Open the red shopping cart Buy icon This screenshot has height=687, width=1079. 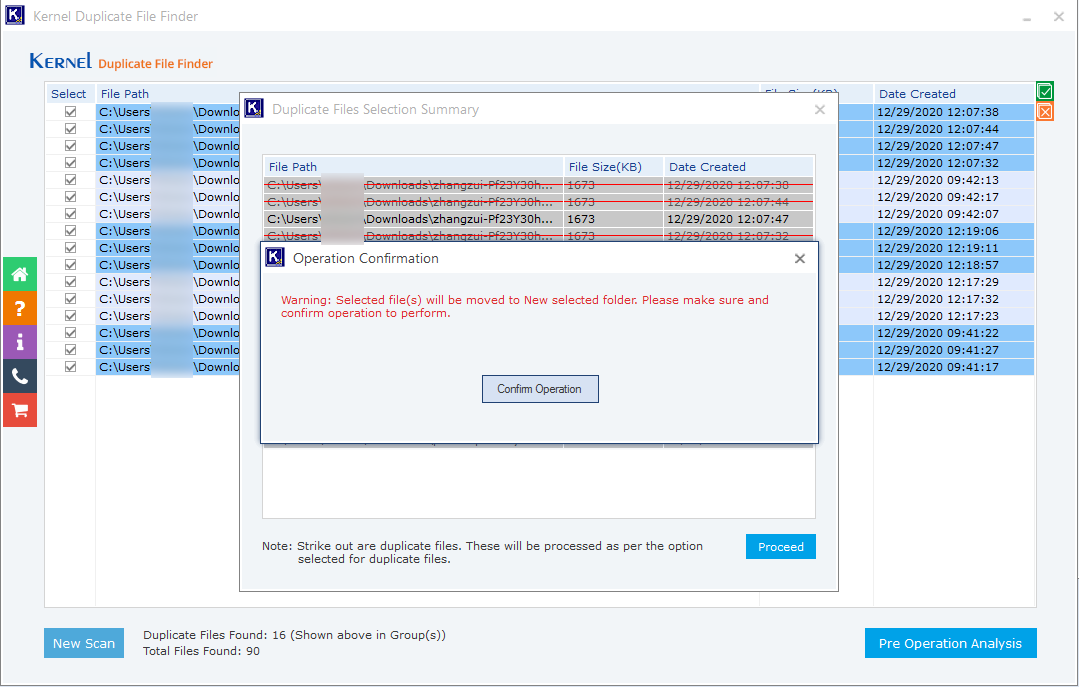(20, 410)
